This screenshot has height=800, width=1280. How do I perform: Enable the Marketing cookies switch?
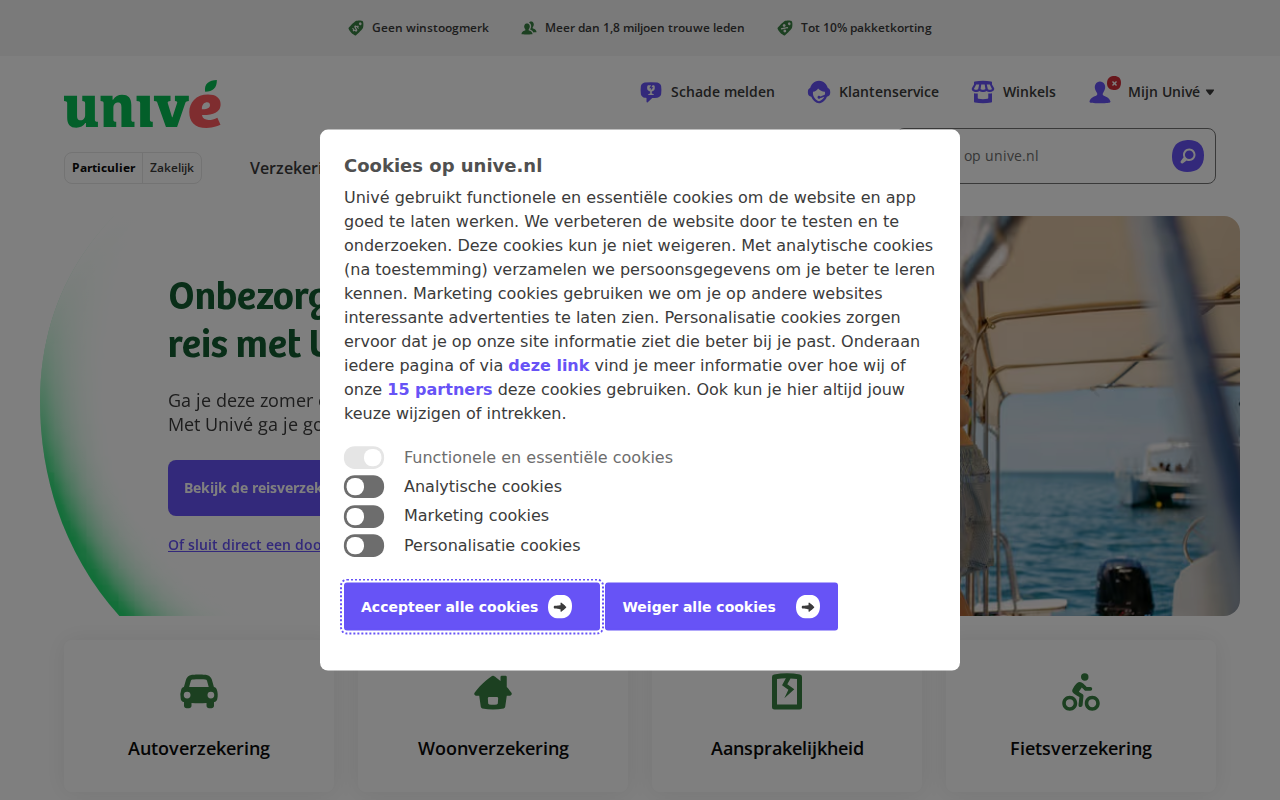coord(364,516)
